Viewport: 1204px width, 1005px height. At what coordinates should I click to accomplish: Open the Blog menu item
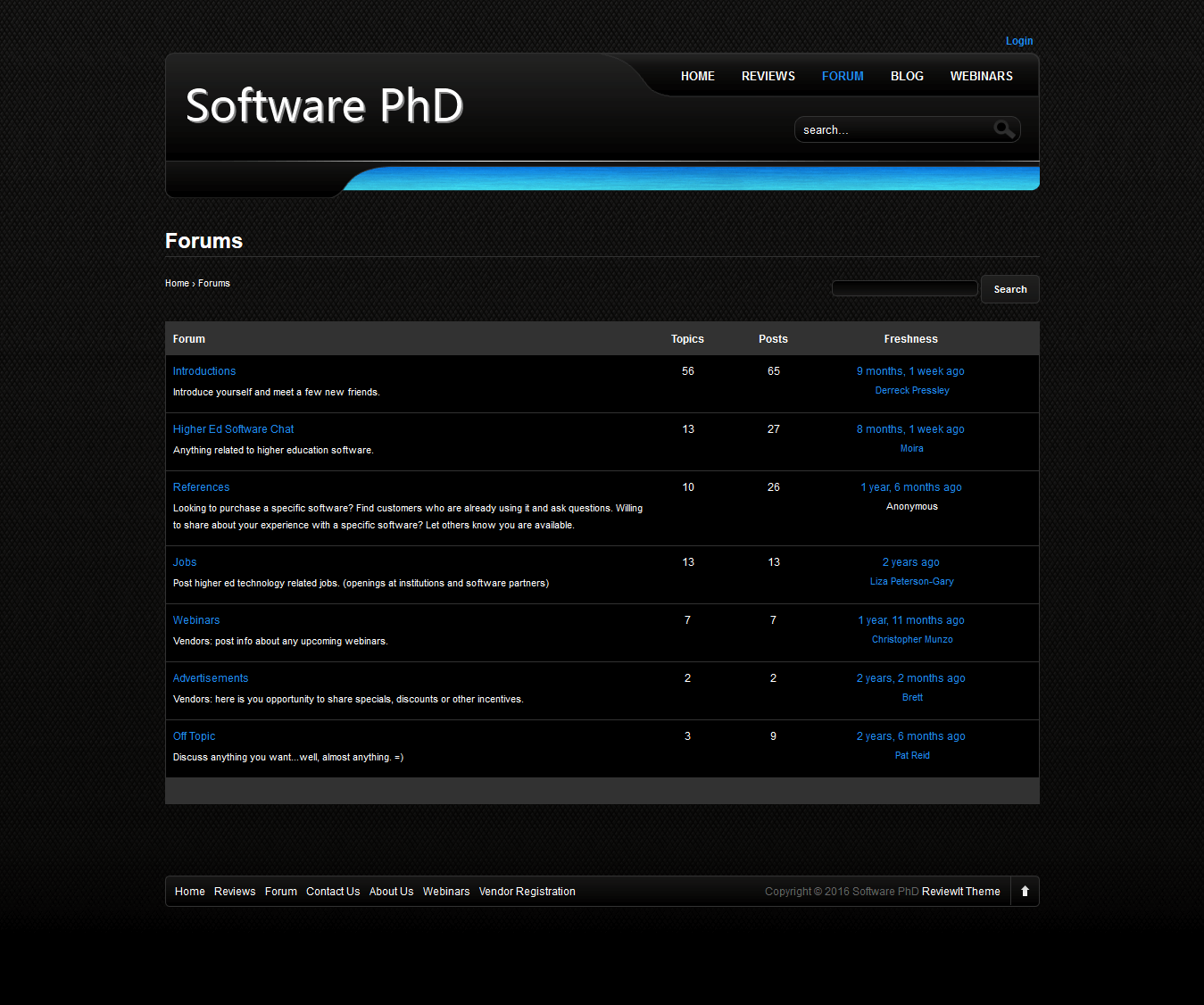[907, 76]
